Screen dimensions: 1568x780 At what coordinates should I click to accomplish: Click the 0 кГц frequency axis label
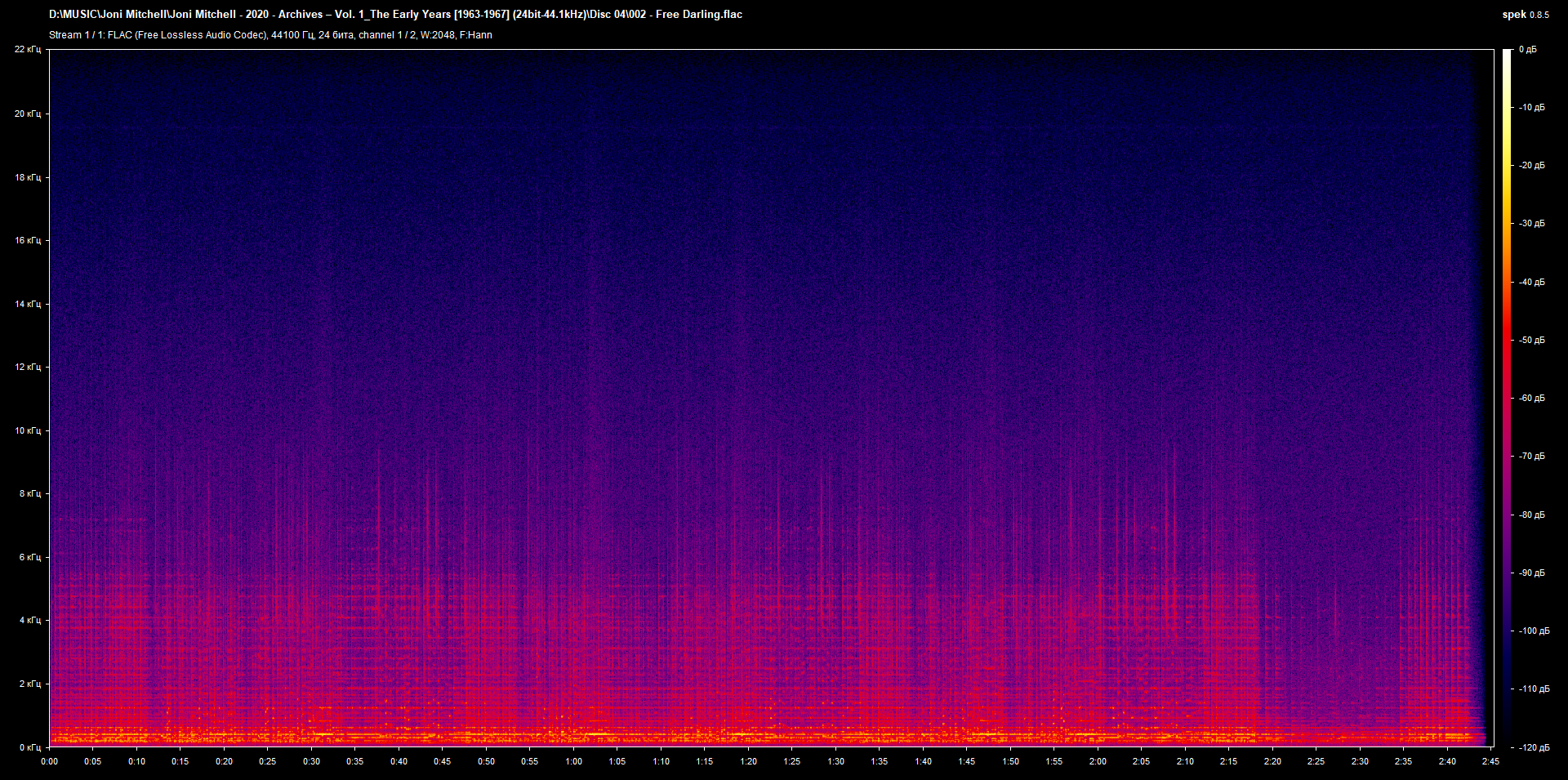pos(29,747)
